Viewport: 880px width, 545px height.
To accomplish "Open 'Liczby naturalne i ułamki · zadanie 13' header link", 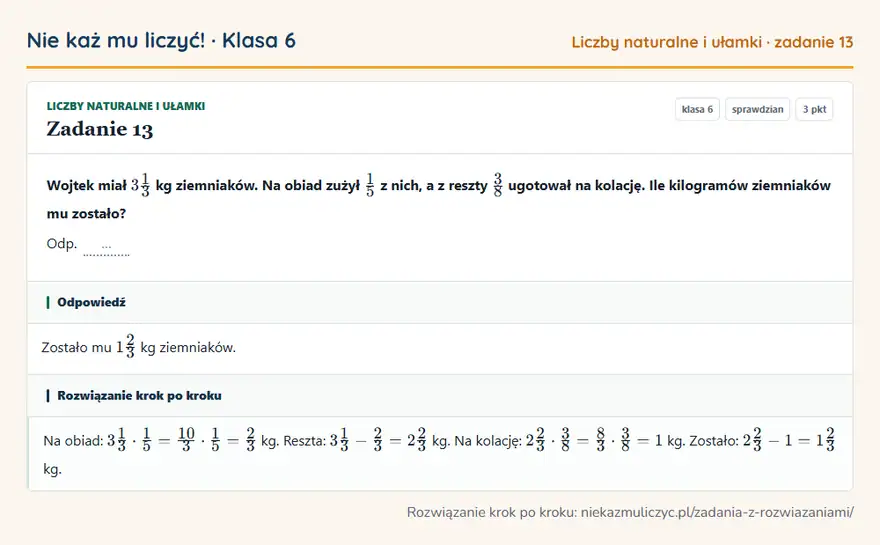I will (x=712, y=42).
